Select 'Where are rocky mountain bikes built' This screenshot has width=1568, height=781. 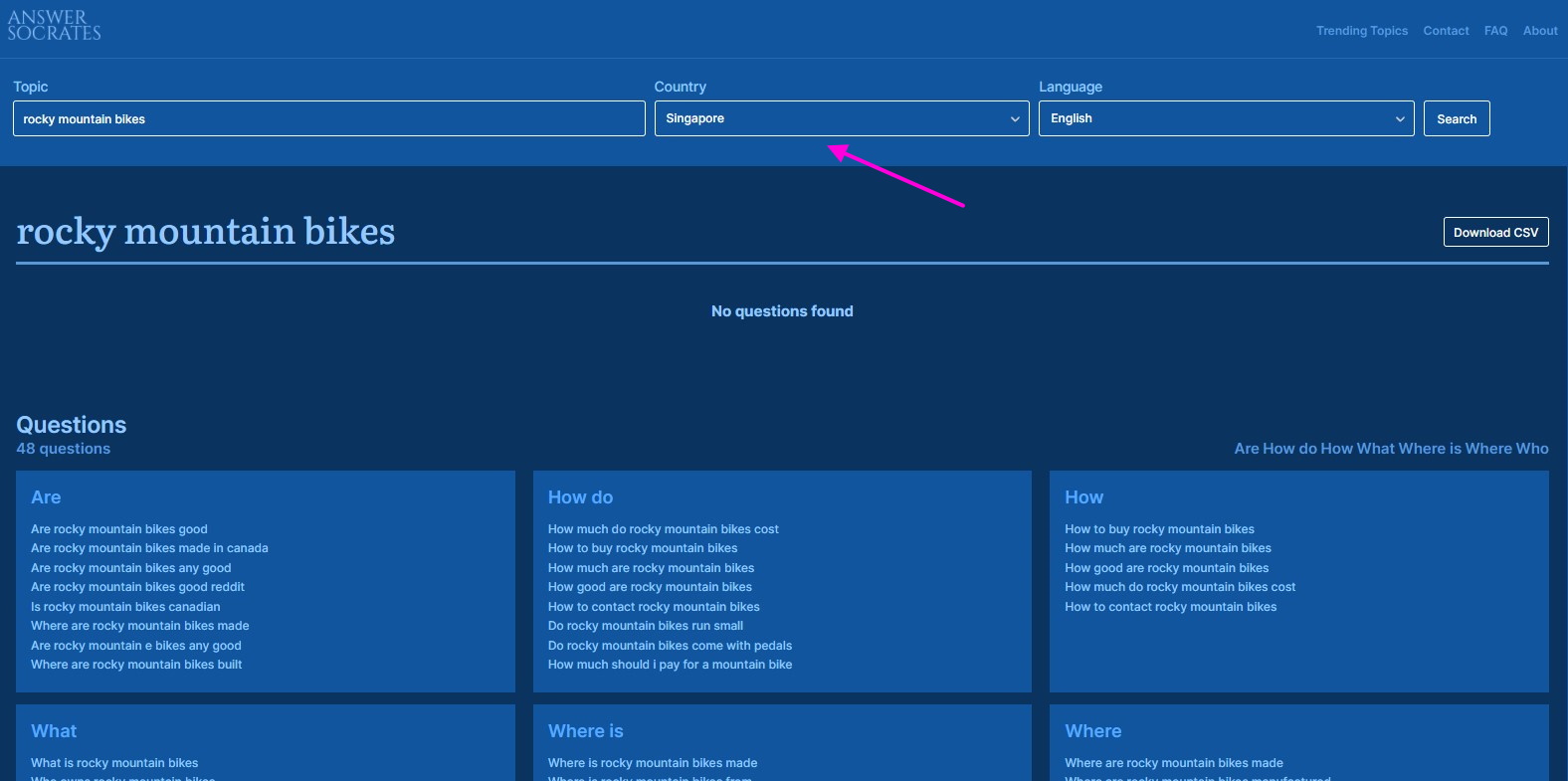tap(136, 665)
